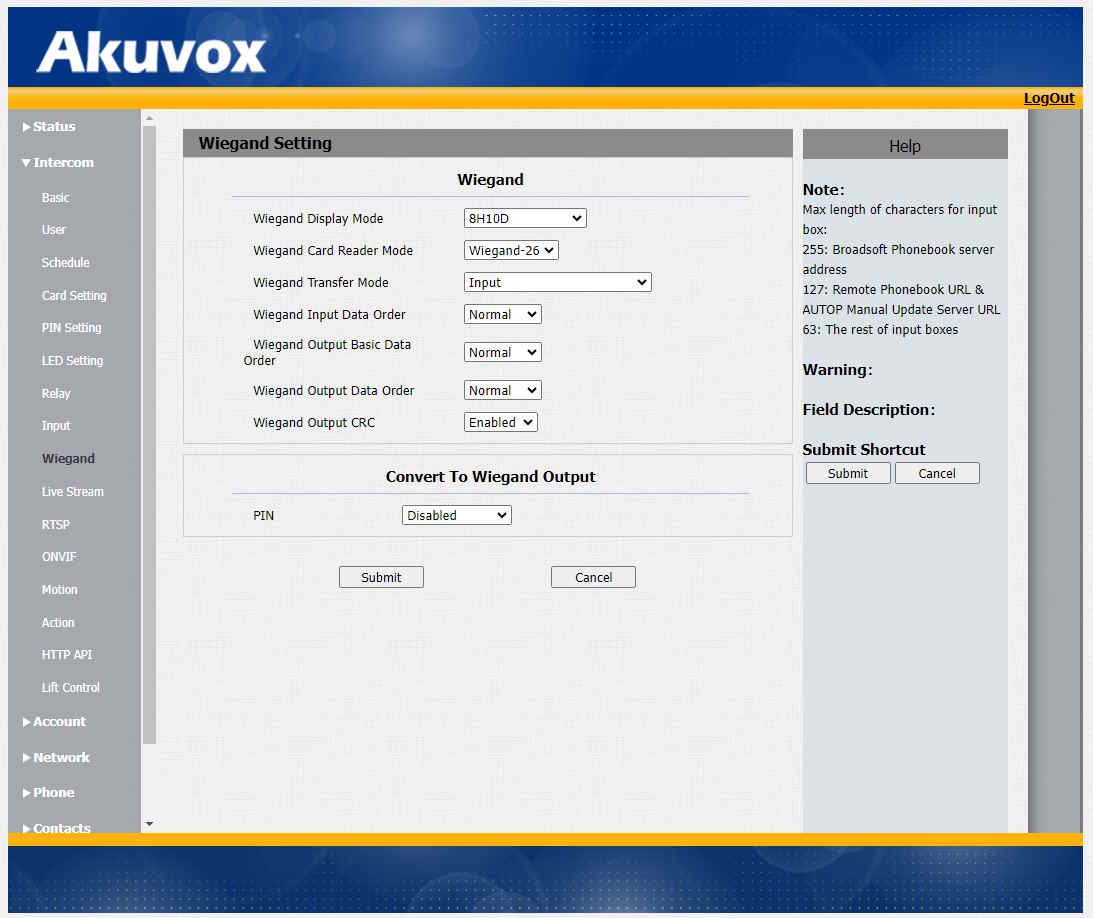The width and height of the screenshot is (1093, 918).
Task: Open the PIN dropdown under Convert To Wiegand Output
Action: pos(456,514)
